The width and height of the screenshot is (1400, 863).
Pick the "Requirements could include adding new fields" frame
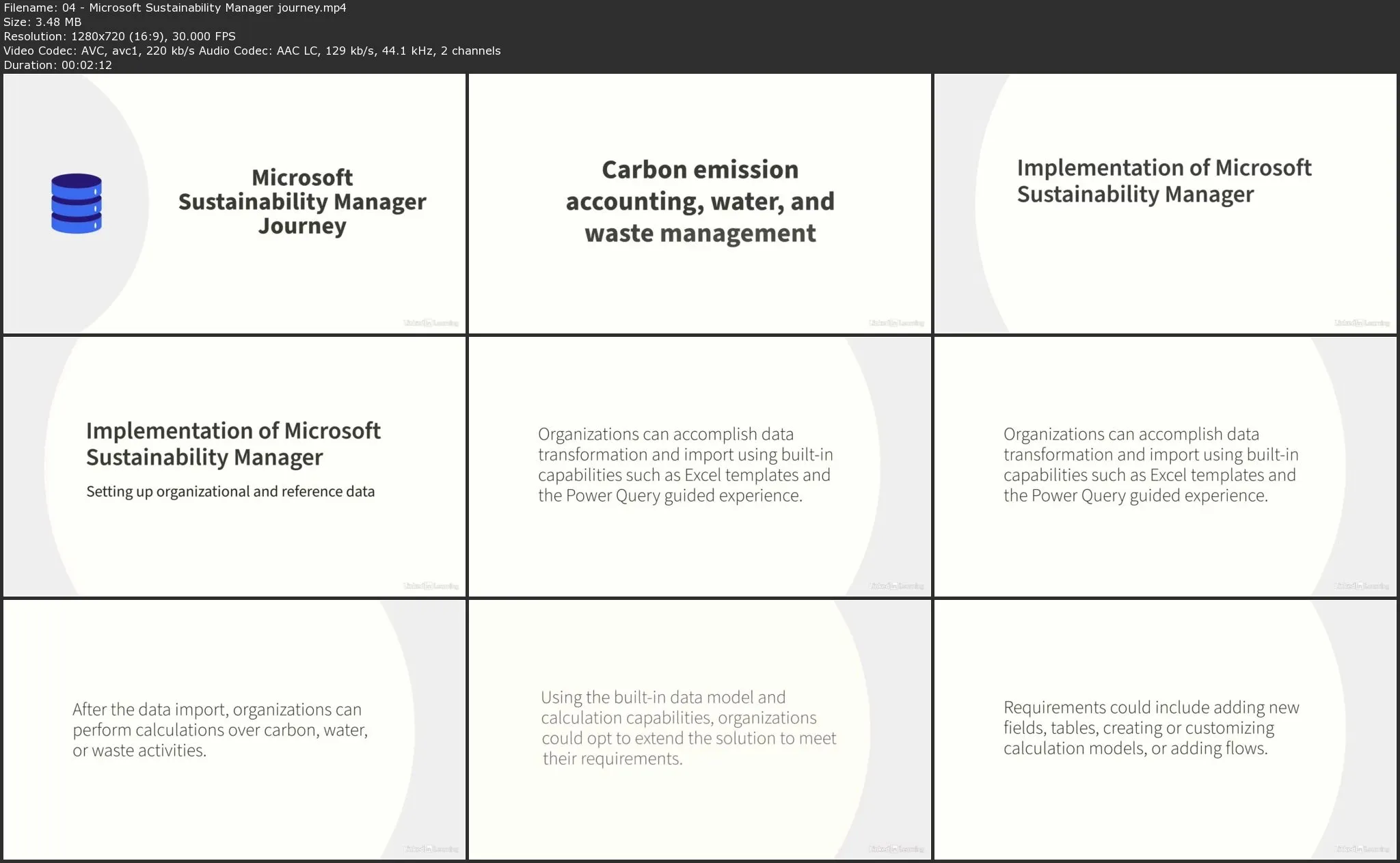tap(1166, 730)
